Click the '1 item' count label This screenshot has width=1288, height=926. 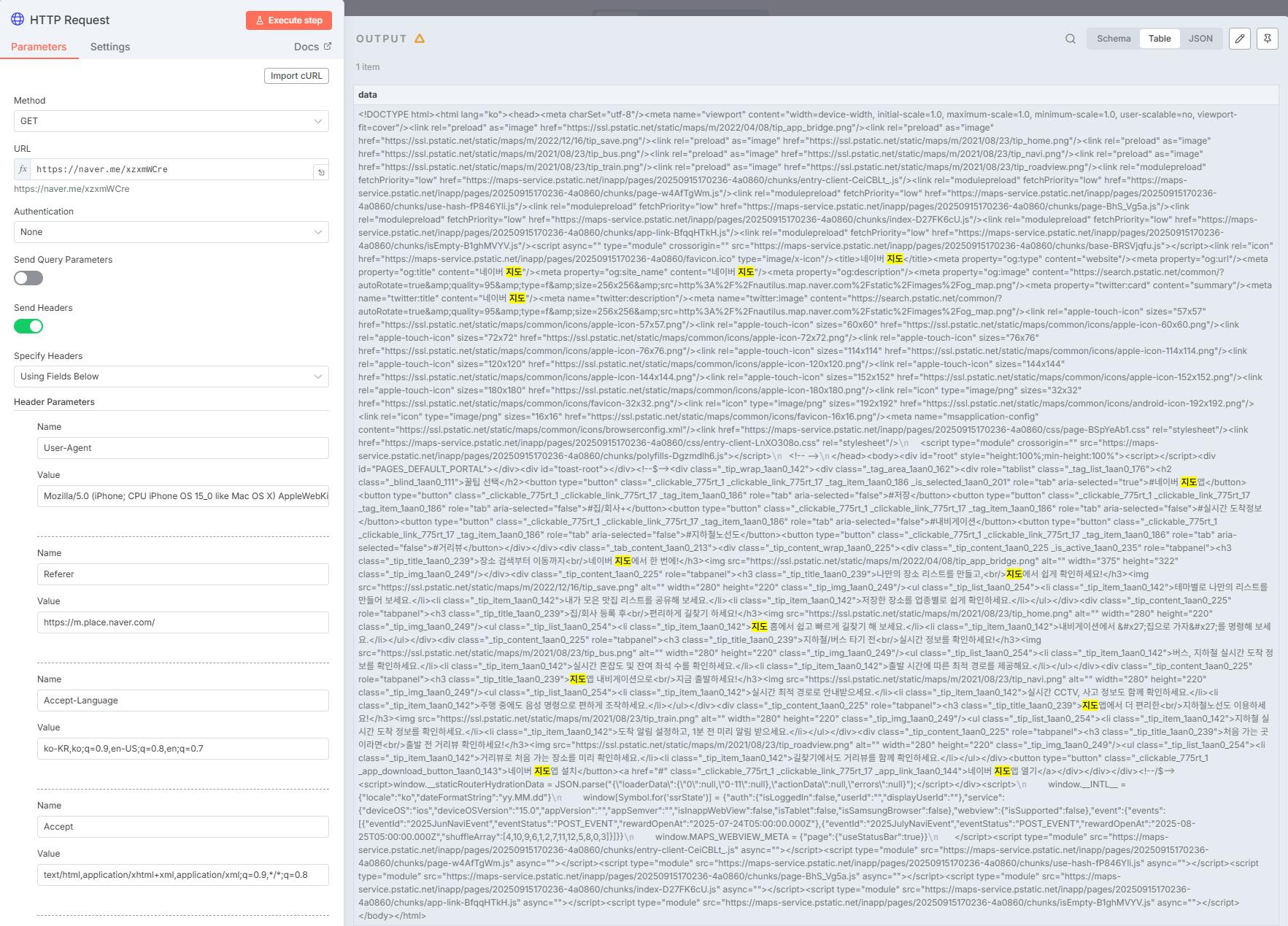[368, 67]
